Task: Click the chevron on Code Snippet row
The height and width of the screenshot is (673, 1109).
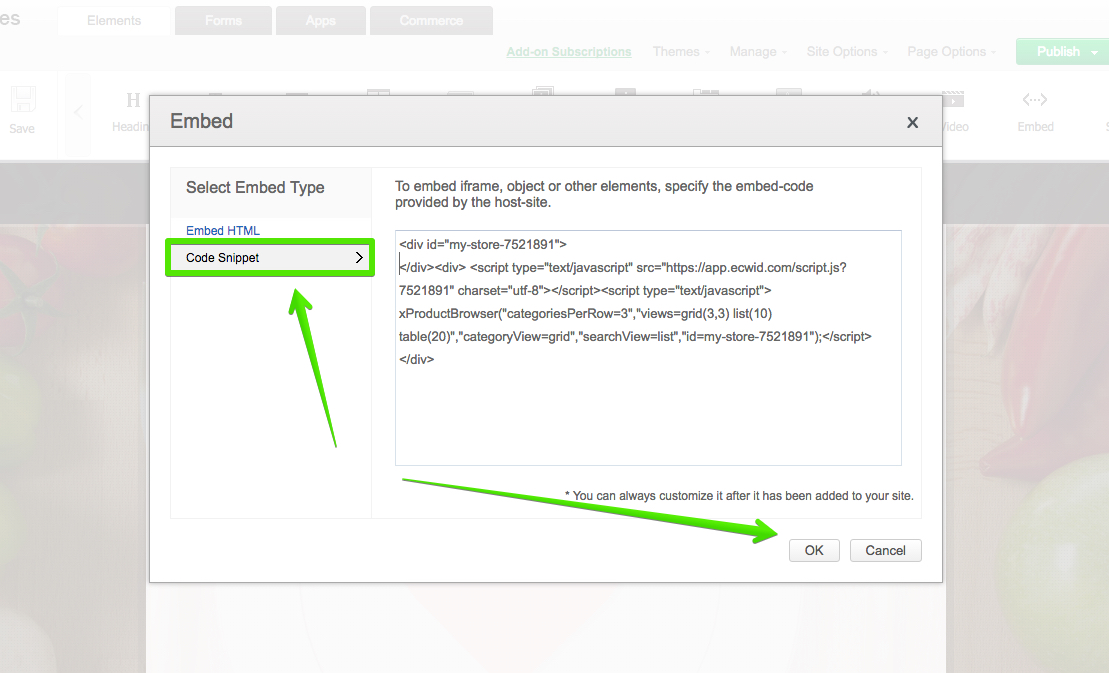Action: [x=359, y=257]
